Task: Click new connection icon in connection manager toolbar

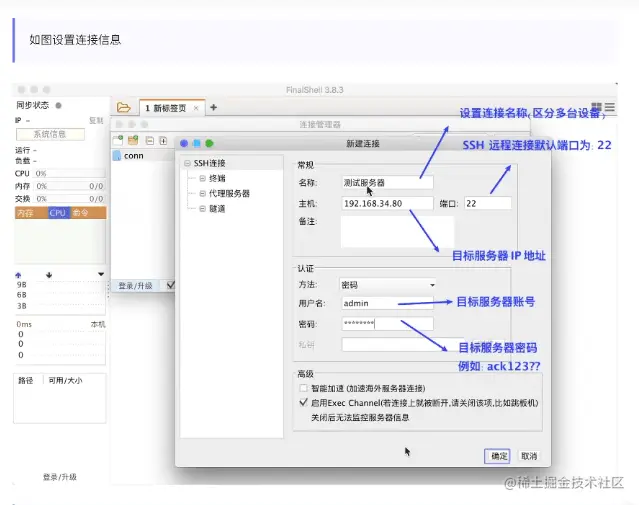Action: (x=118, y=140)
